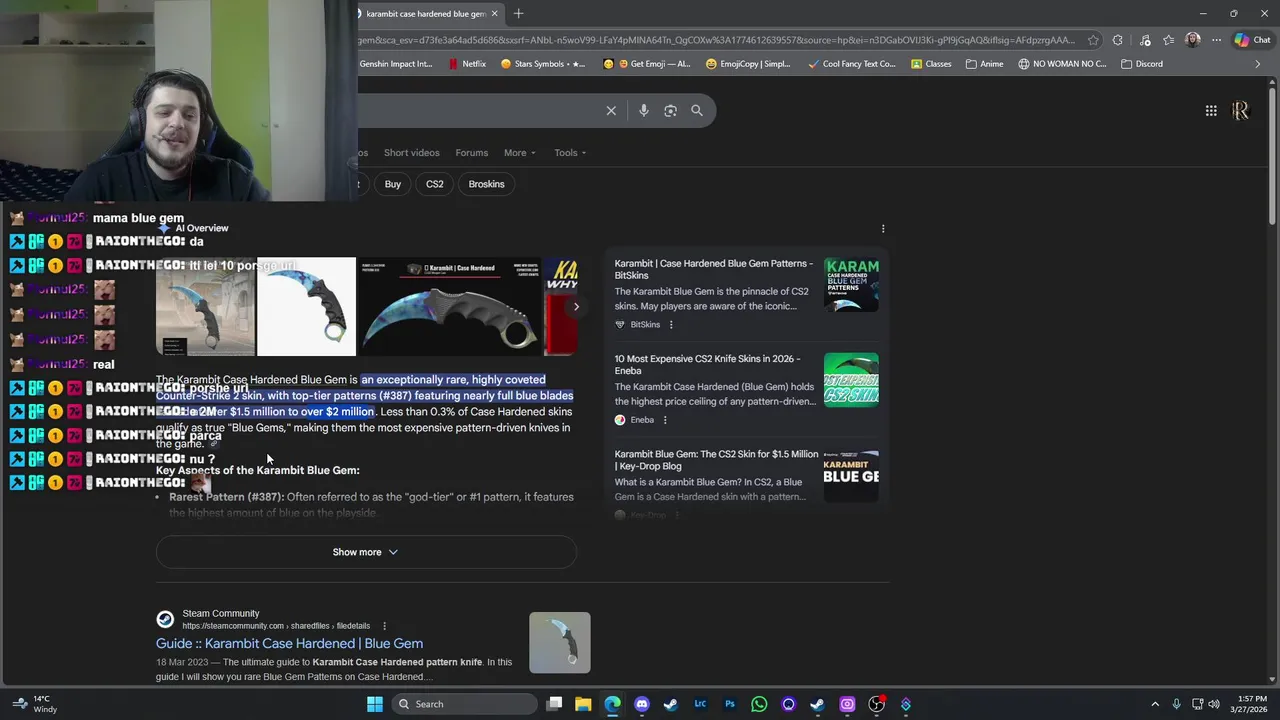Advance the AI Overview image carousel arrow
1280x720 pixels.
pyautogui.click(x=576, y=307)
